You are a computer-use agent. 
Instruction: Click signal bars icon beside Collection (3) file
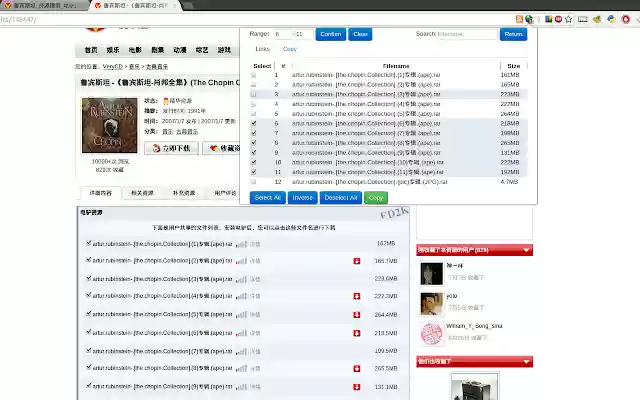pyautogui.click(x=242, y=279)
